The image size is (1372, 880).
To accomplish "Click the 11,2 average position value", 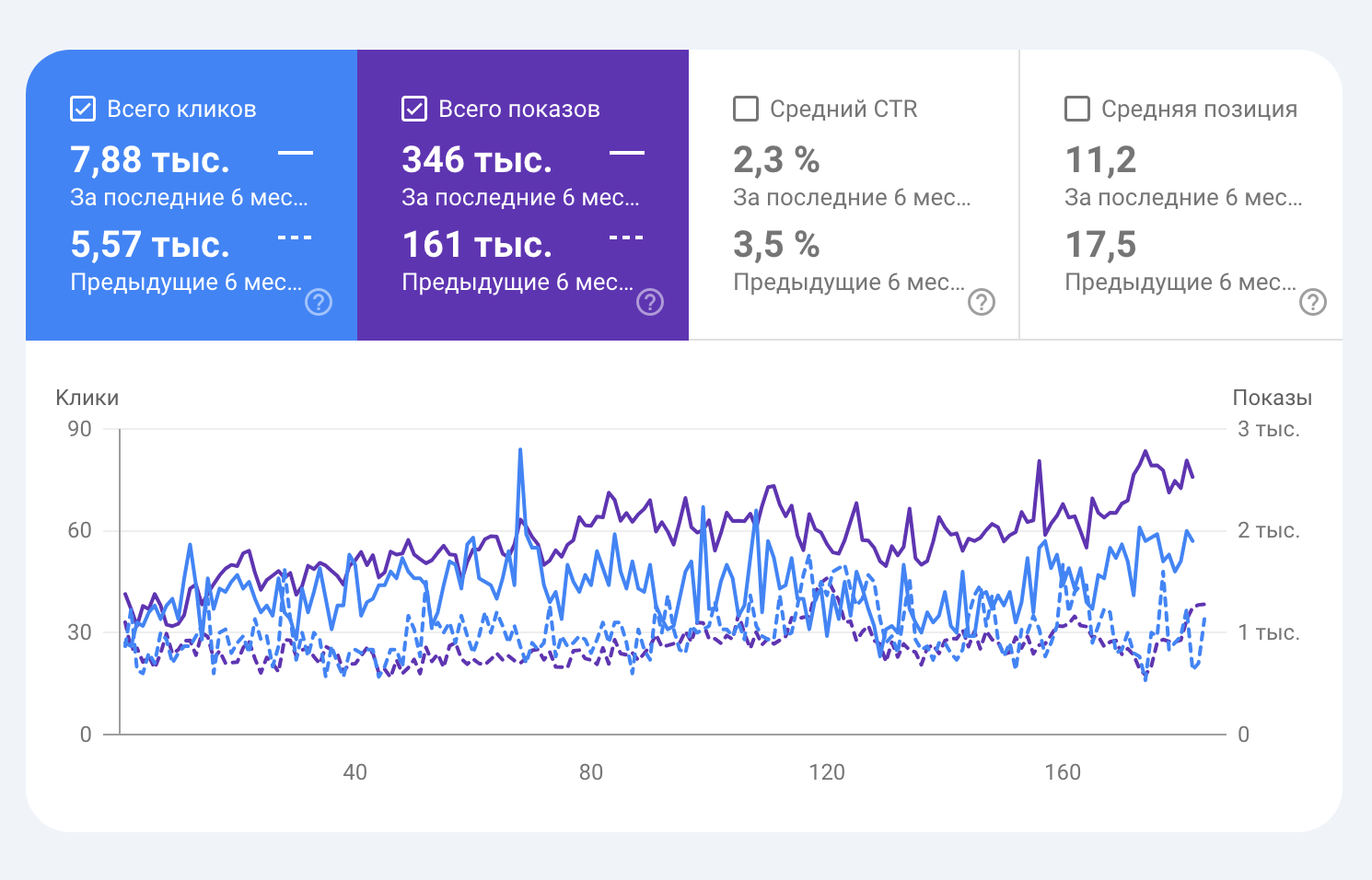I will tap(1100, 160).
